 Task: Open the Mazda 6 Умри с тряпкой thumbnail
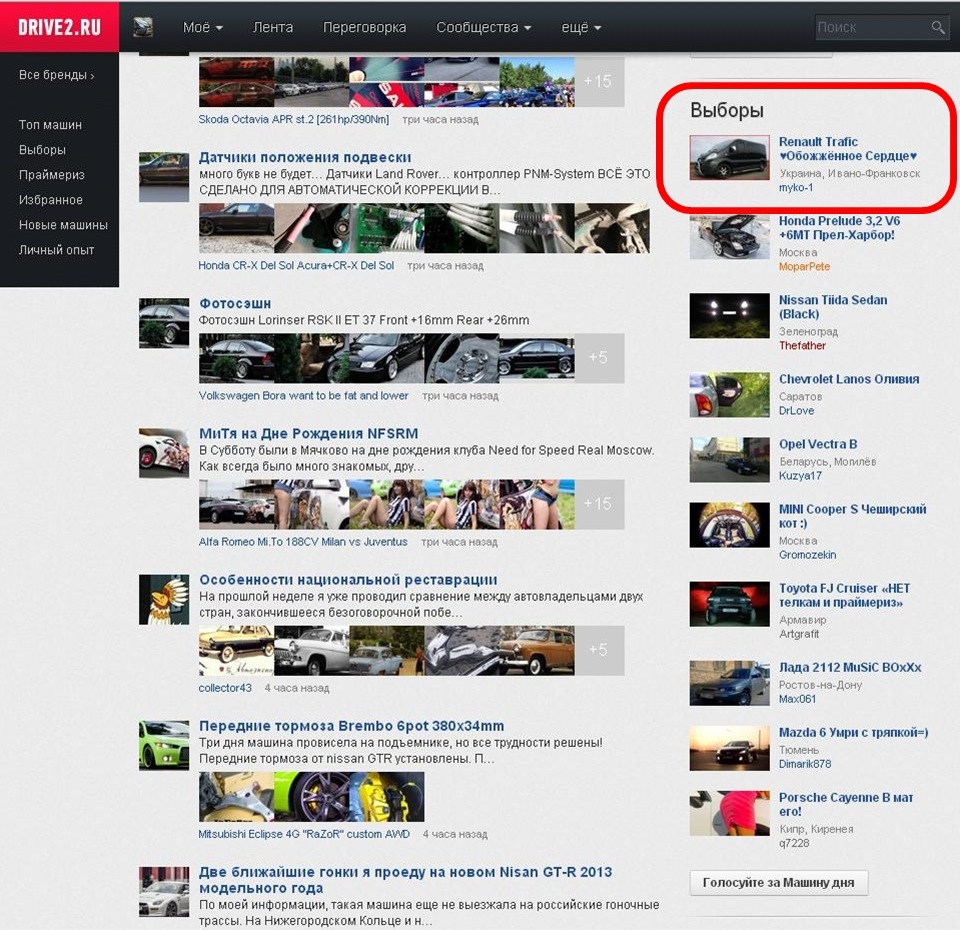pyautogui.click(x=729, y=748)
